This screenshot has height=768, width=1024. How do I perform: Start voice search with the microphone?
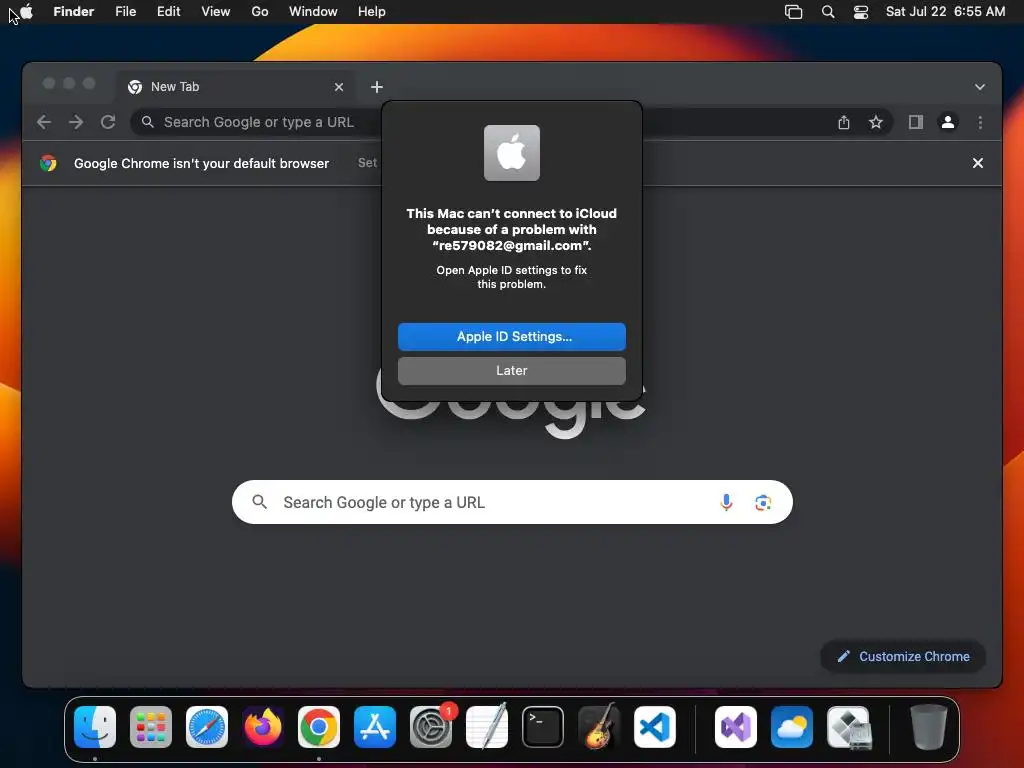726,502
